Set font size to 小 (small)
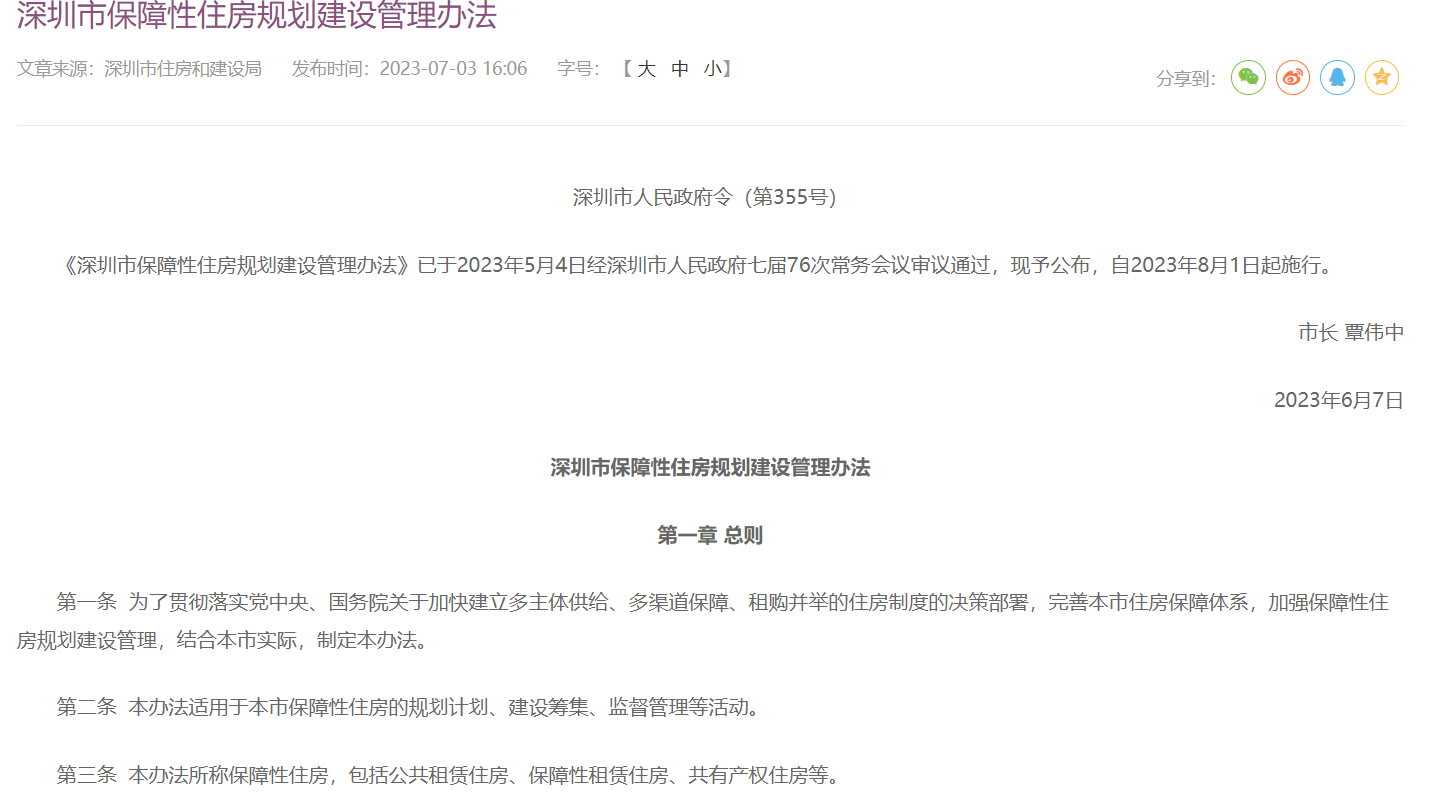 pyautogui.click(x=712, y=69)
